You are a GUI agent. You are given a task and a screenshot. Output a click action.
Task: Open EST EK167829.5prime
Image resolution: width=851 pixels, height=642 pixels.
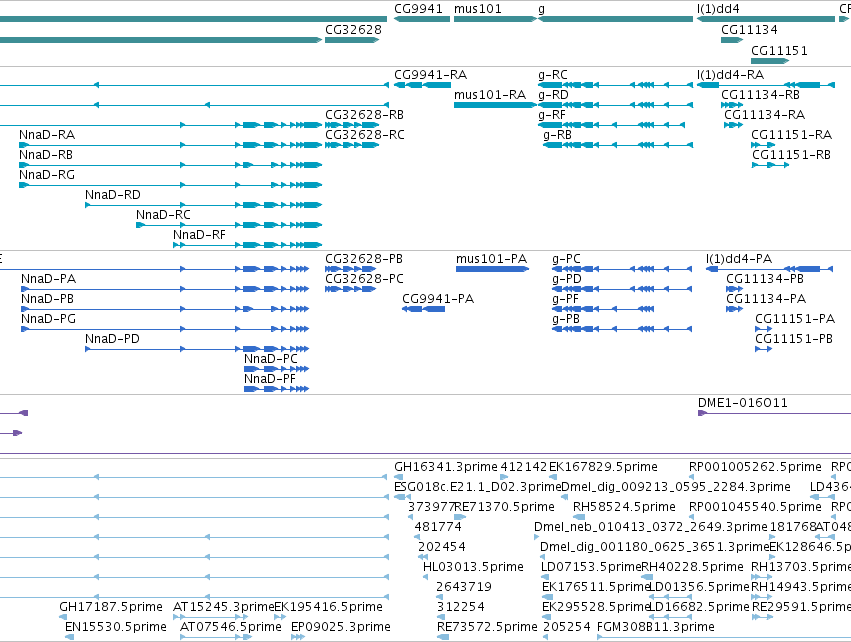(x=603, y=467)
